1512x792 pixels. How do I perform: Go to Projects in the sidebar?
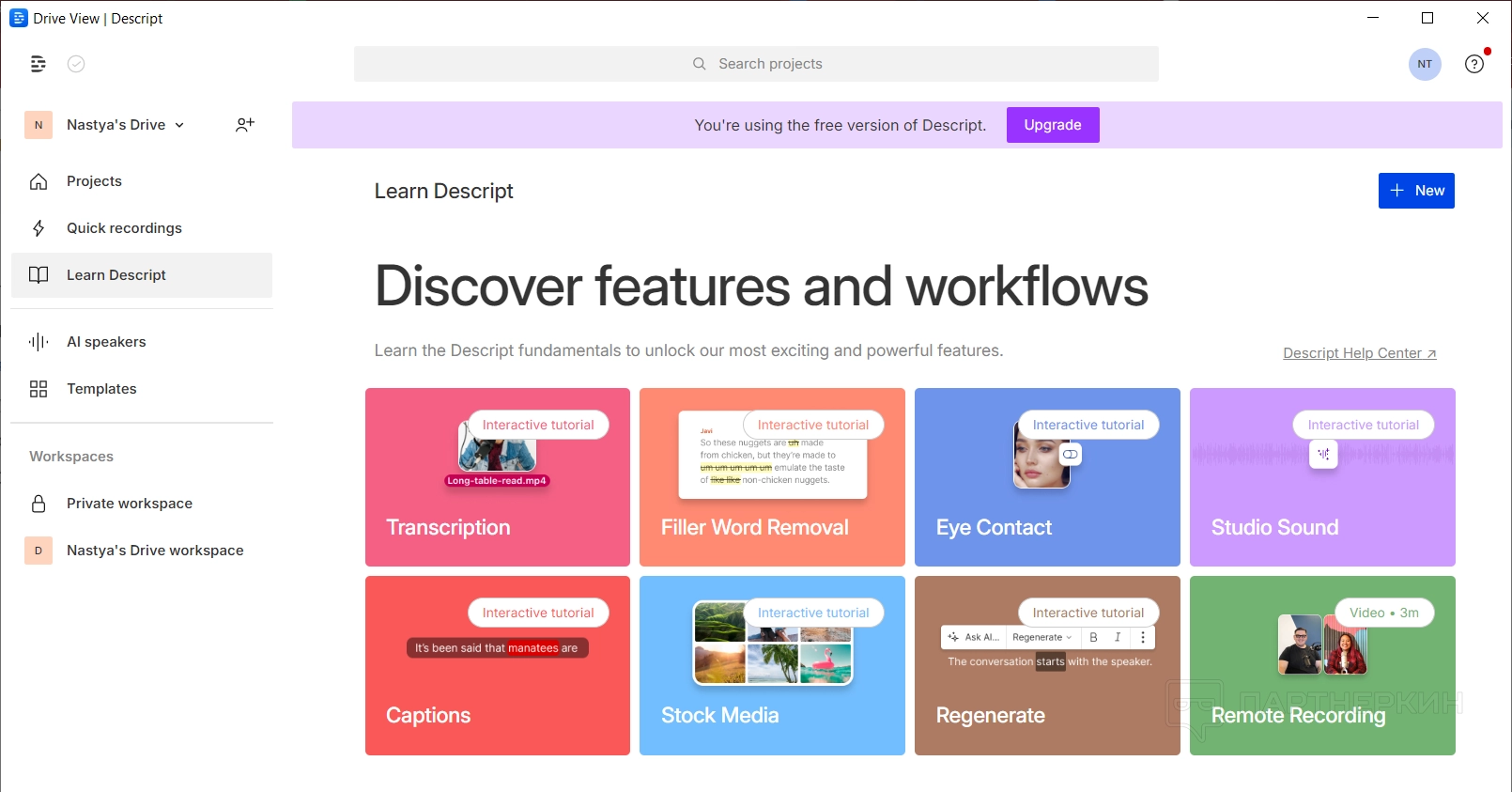pyautogui.click(x=142, y=181)
